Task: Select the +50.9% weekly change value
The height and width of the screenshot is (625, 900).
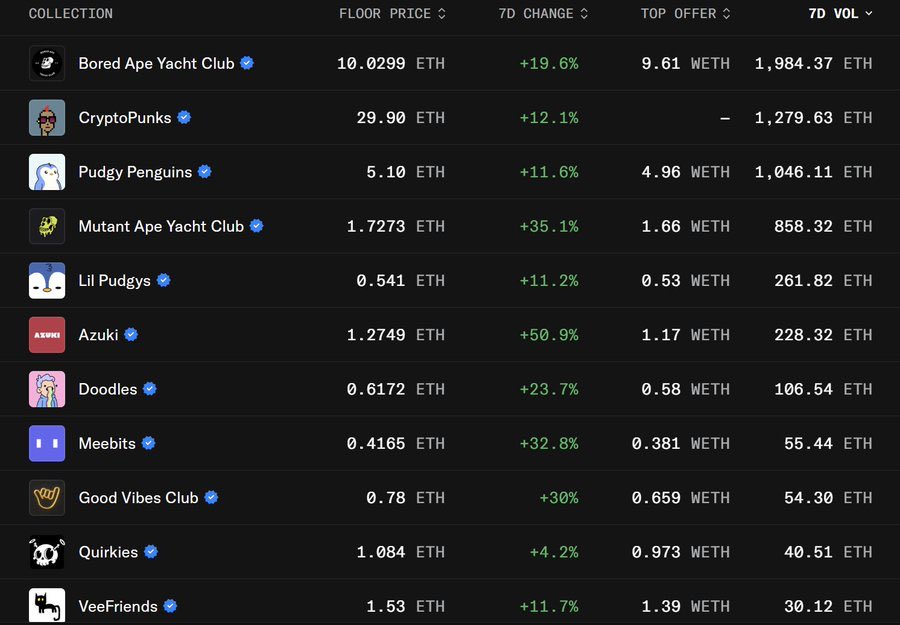Action: point(549,335)
